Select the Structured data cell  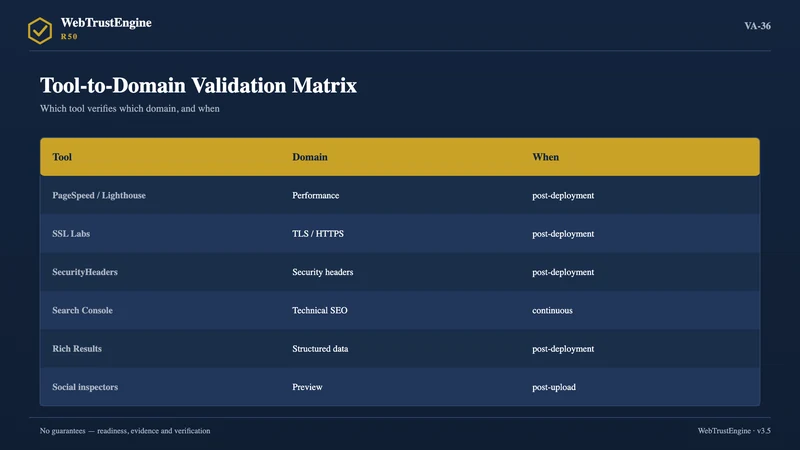320,348
